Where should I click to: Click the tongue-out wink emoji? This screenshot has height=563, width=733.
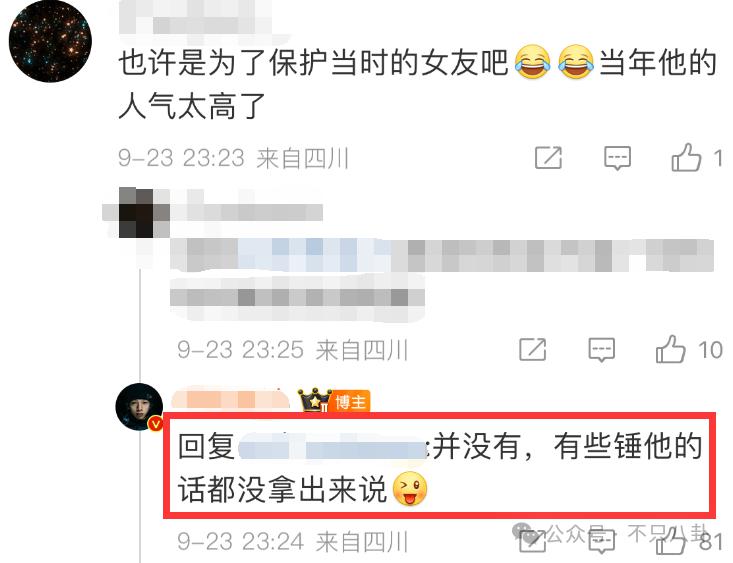pyautogui.click(x=410, y=489)
